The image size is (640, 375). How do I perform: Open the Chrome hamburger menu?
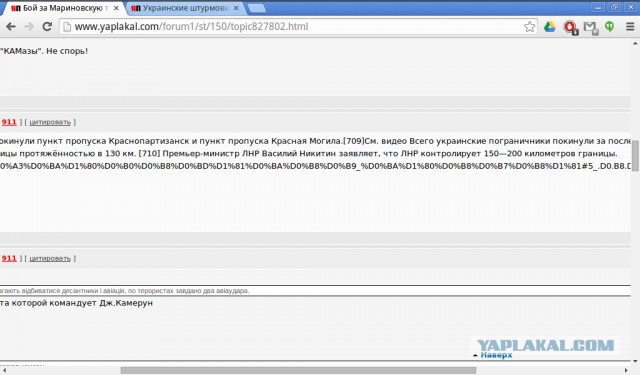(630, 27)
